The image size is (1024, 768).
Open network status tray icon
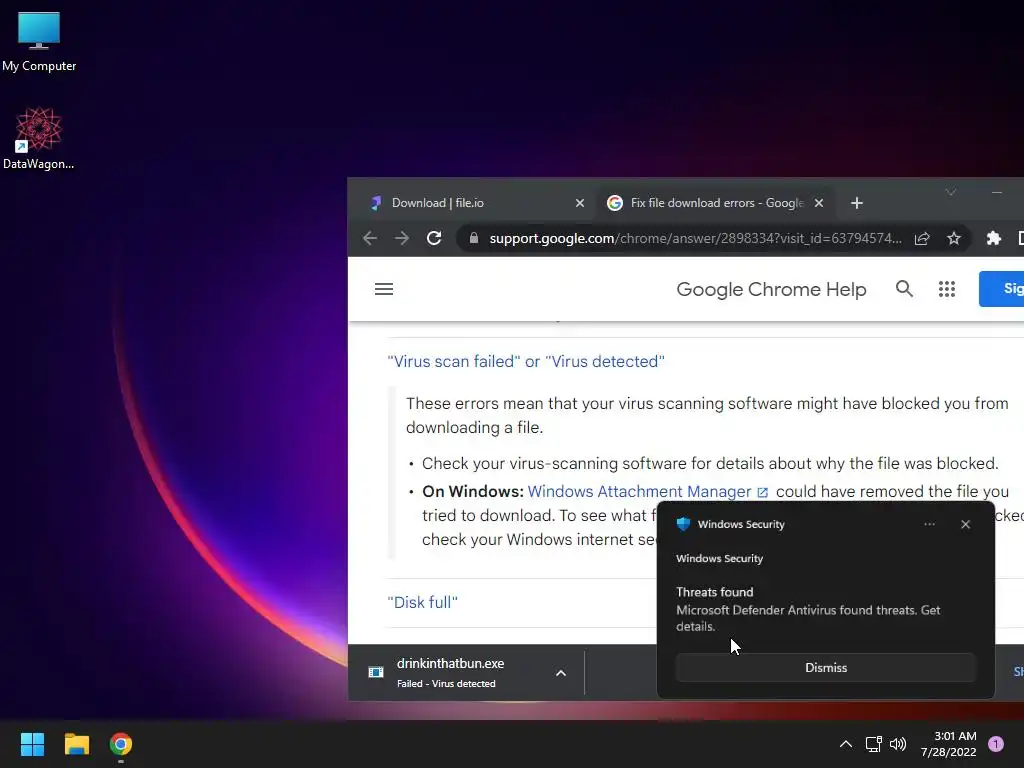pos(873,744)
